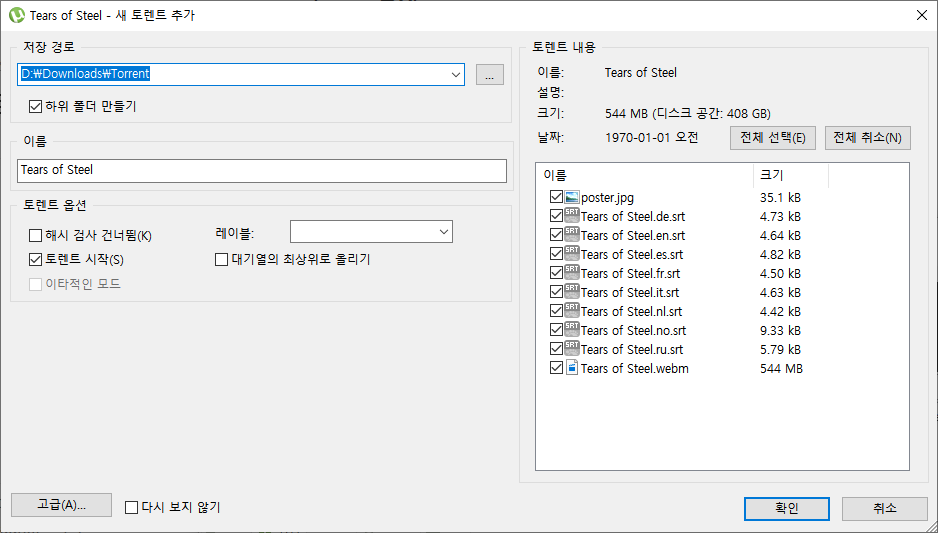Sort files by the 이름 column header
The height and width of the screenshot is (533, 938).
pos(645,175)
